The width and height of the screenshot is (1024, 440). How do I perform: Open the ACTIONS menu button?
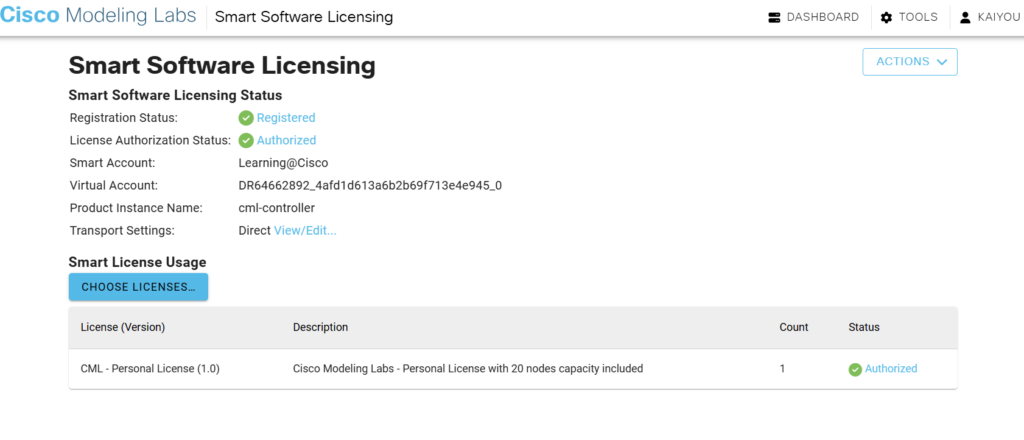click(910, 62)
